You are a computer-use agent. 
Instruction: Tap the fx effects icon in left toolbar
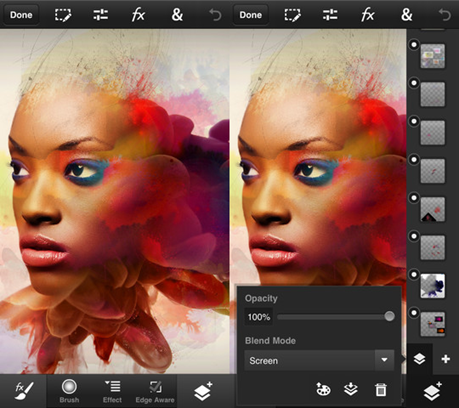pyautogui.click(x=138, y=15)
